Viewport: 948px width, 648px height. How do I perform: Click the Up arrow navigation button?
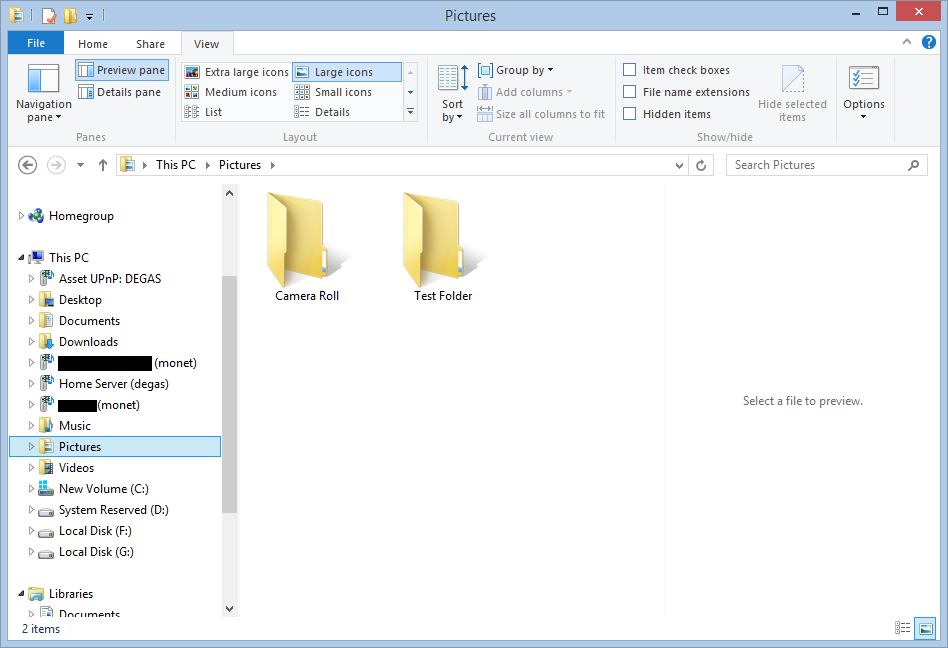point(103,165)
